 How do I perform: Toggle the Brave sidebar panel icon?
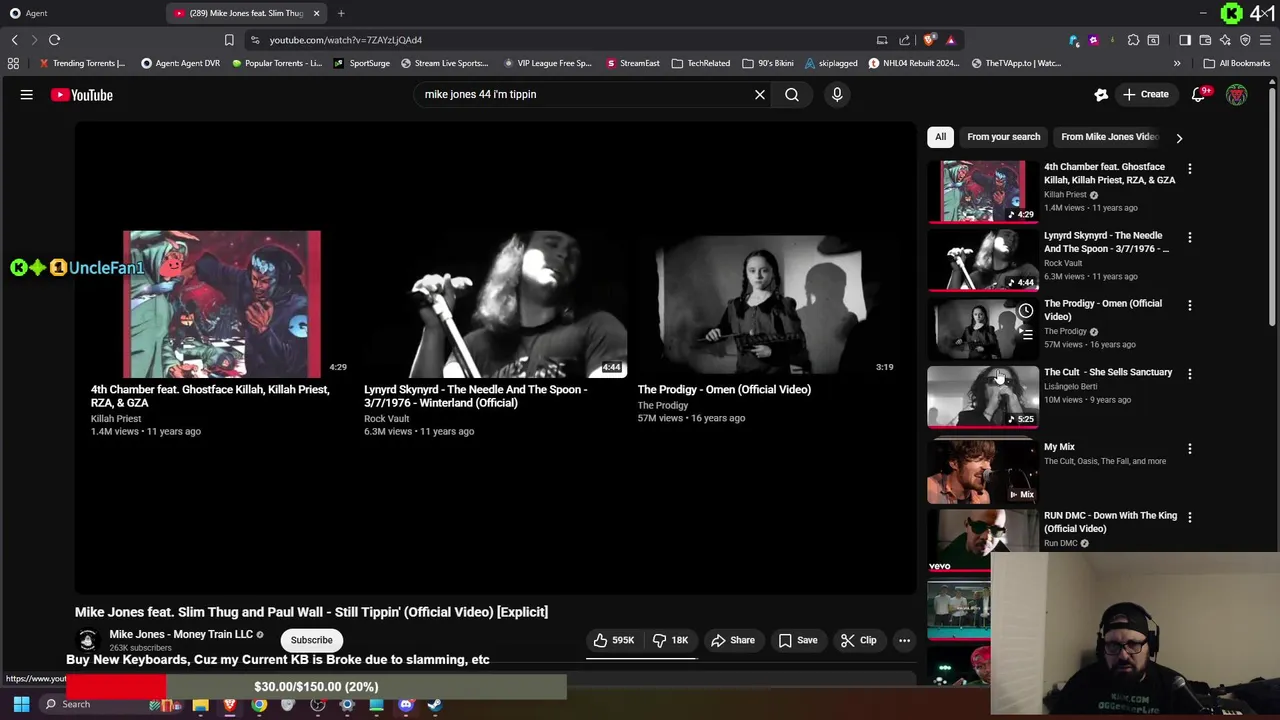[1185, 40]
